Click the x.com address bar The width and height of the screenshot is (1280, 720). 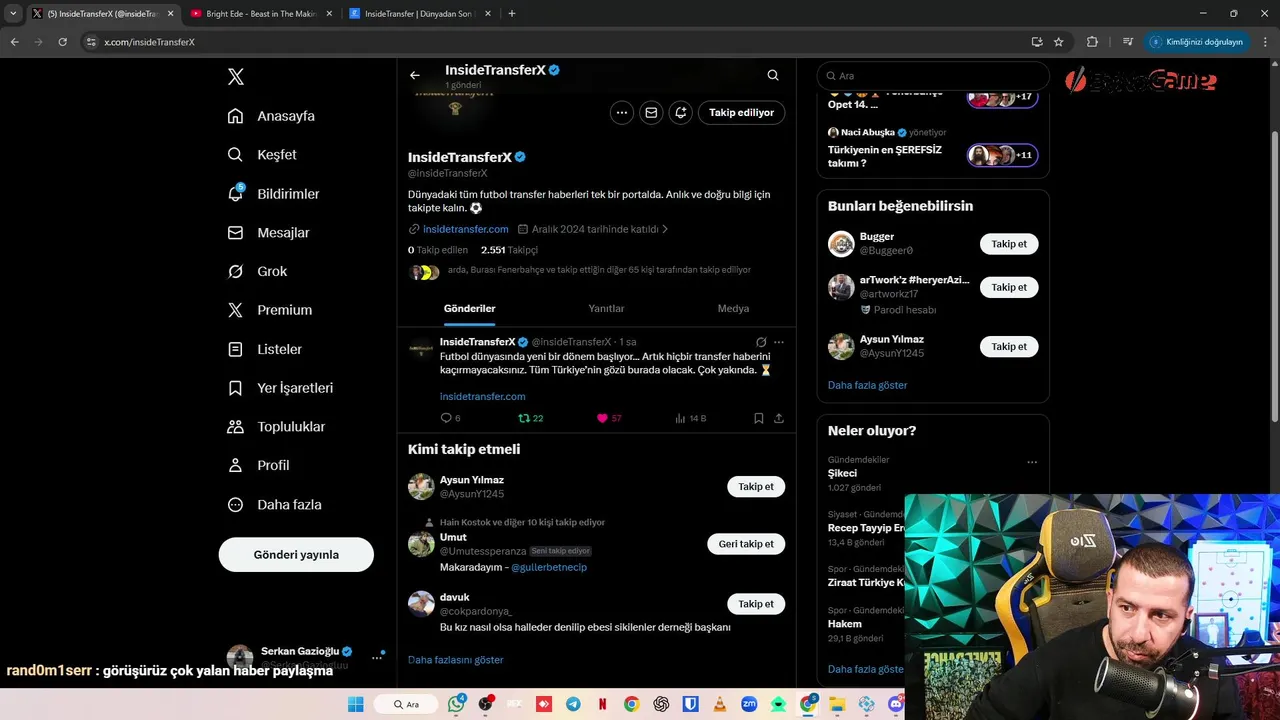click(x=560, y=42)
